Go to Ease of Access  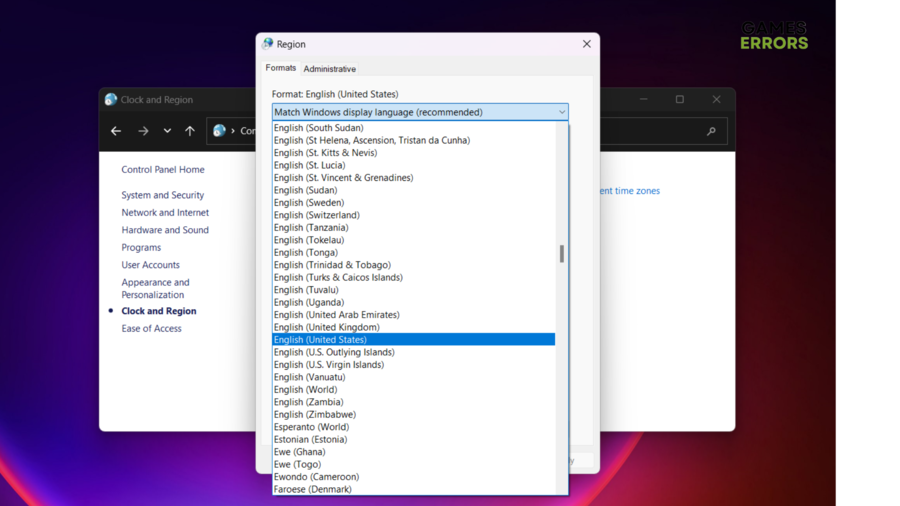coord(152,328)
